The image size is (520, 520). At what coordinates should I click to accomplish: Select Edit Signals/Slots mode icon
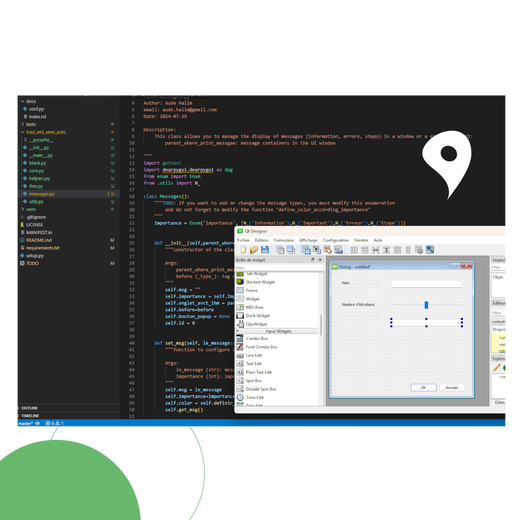317,250
